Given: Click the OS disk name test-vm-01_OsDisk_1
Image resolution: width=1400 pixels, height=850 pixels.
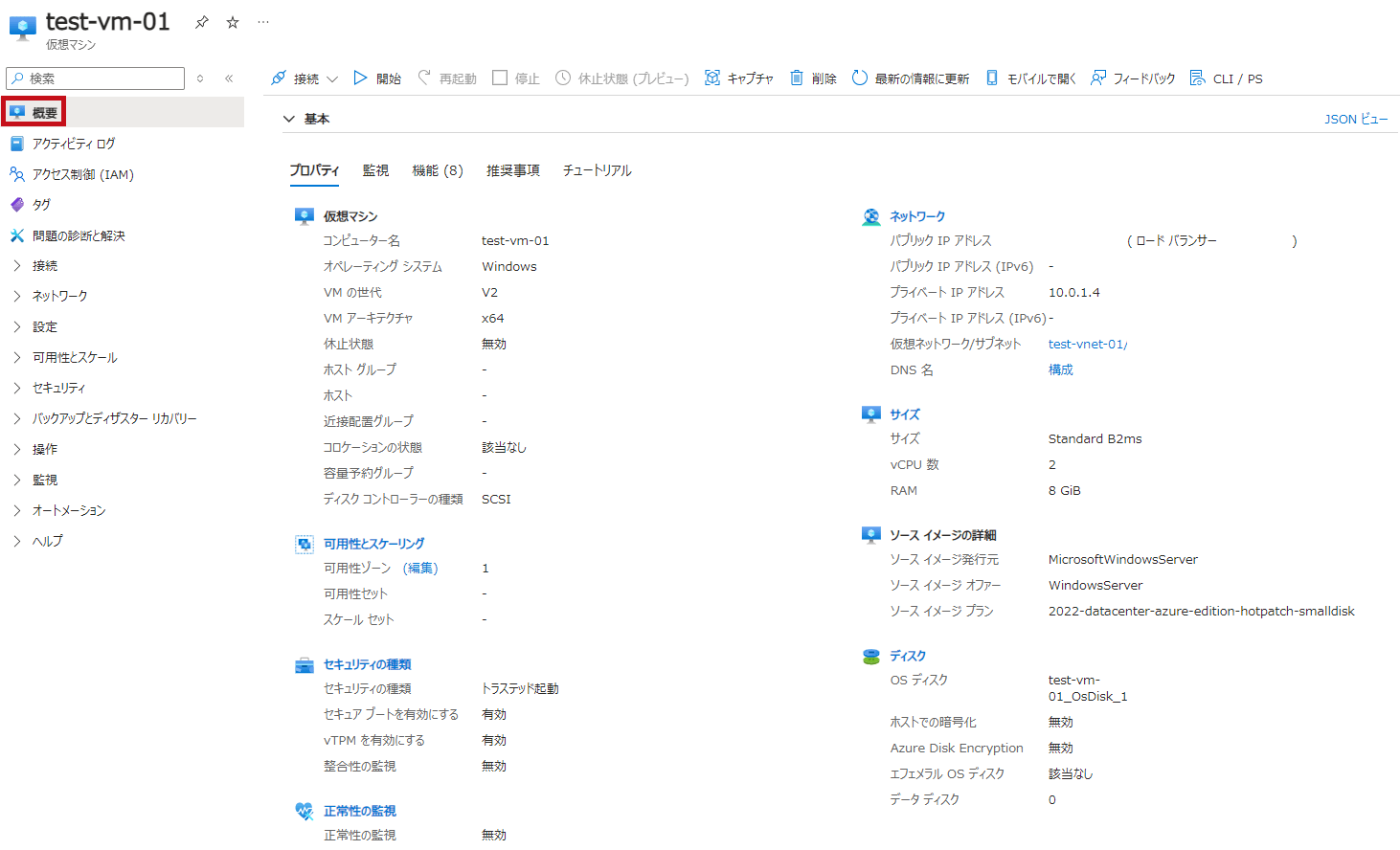Looking at the screenshot, I should (x=1088, y=688).
